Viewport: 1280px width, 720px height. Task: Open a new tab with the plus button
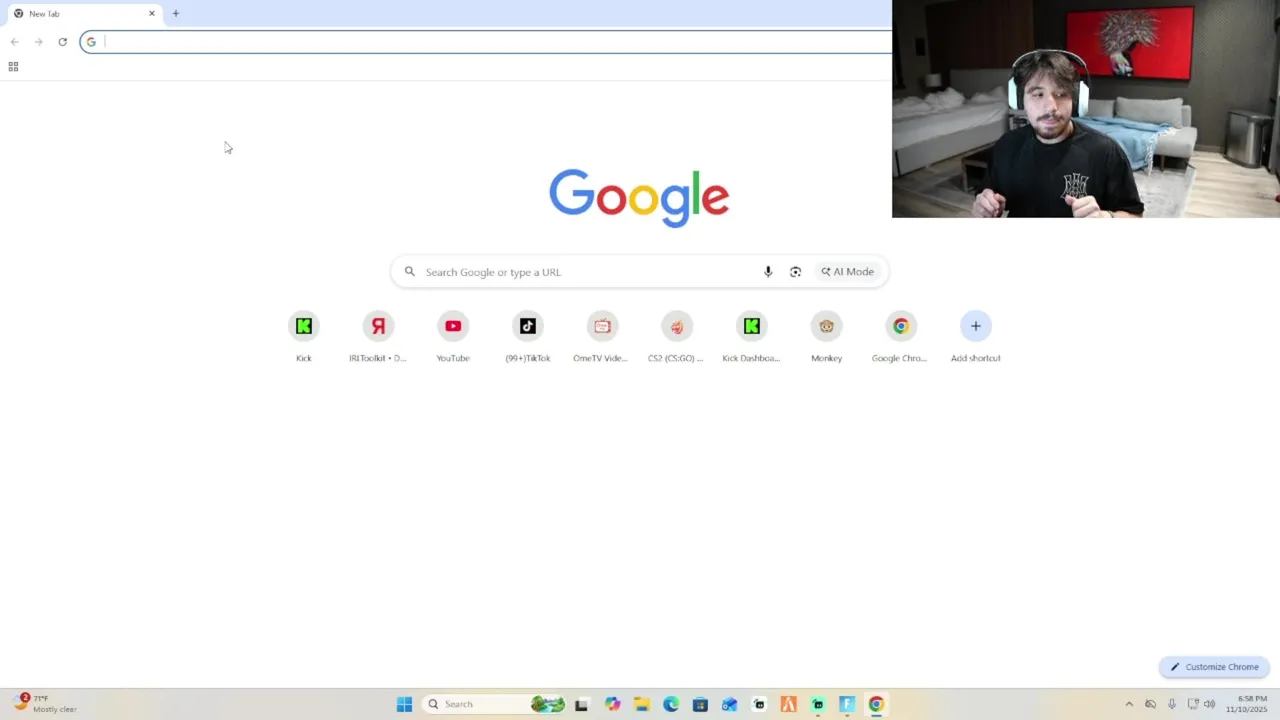click(176, 13)
